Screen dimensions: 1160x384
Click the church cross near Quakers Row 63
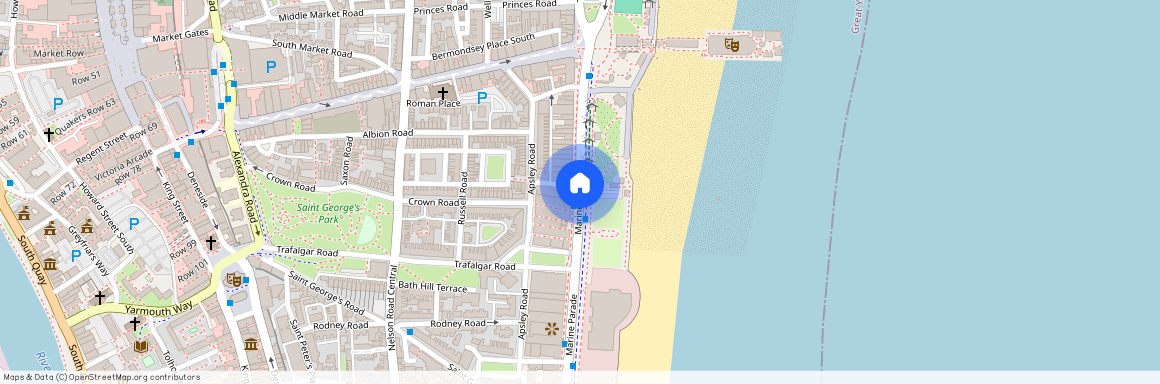point(49,135)
